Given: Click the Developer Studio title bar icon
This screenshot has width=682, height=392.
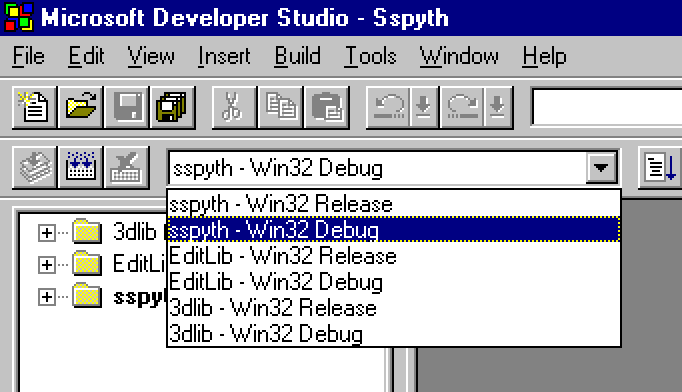Looking at the screenshot, I should tap(19, 17).
